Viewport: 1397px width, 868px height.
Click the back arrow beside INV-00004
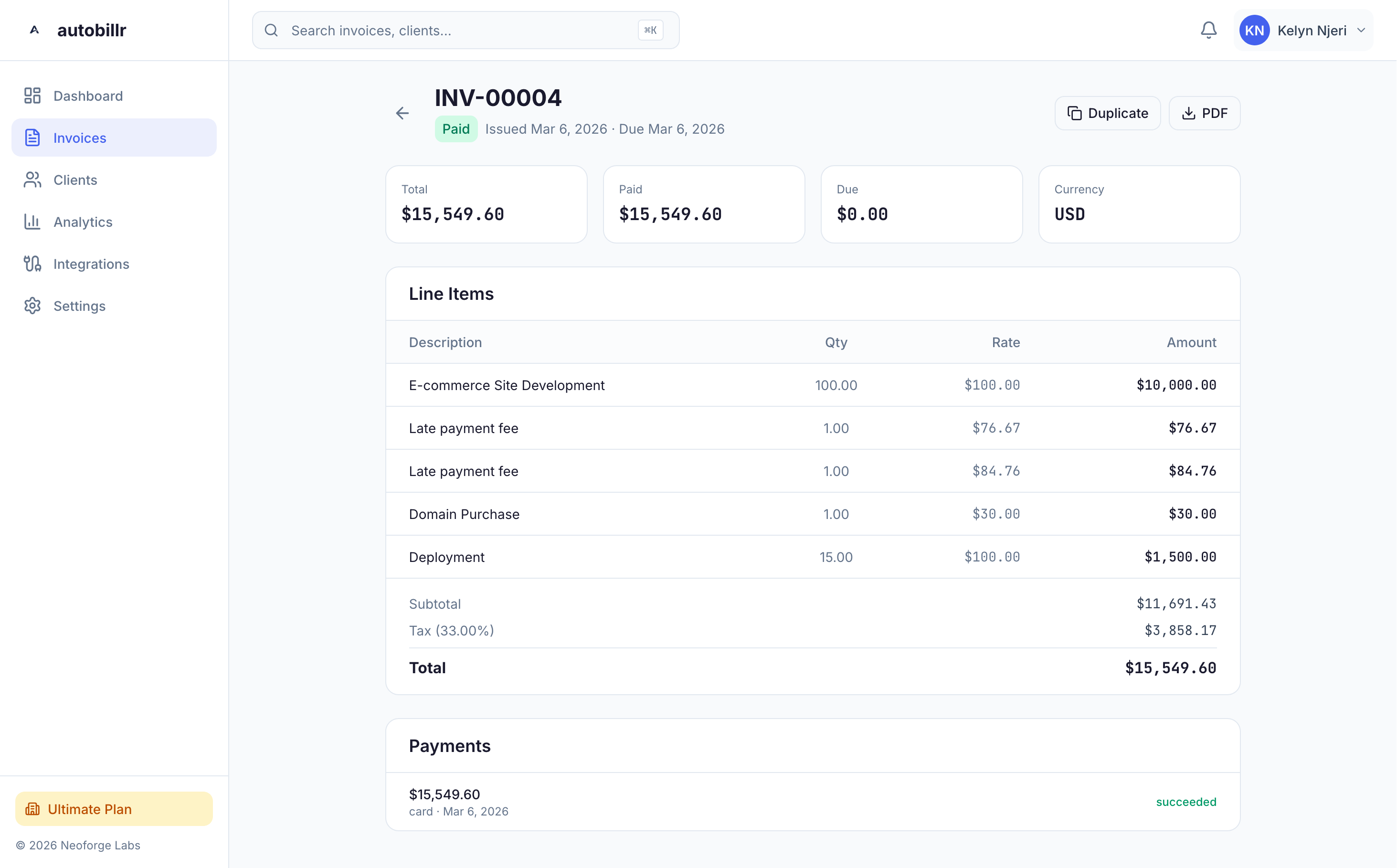pos(402,113)
